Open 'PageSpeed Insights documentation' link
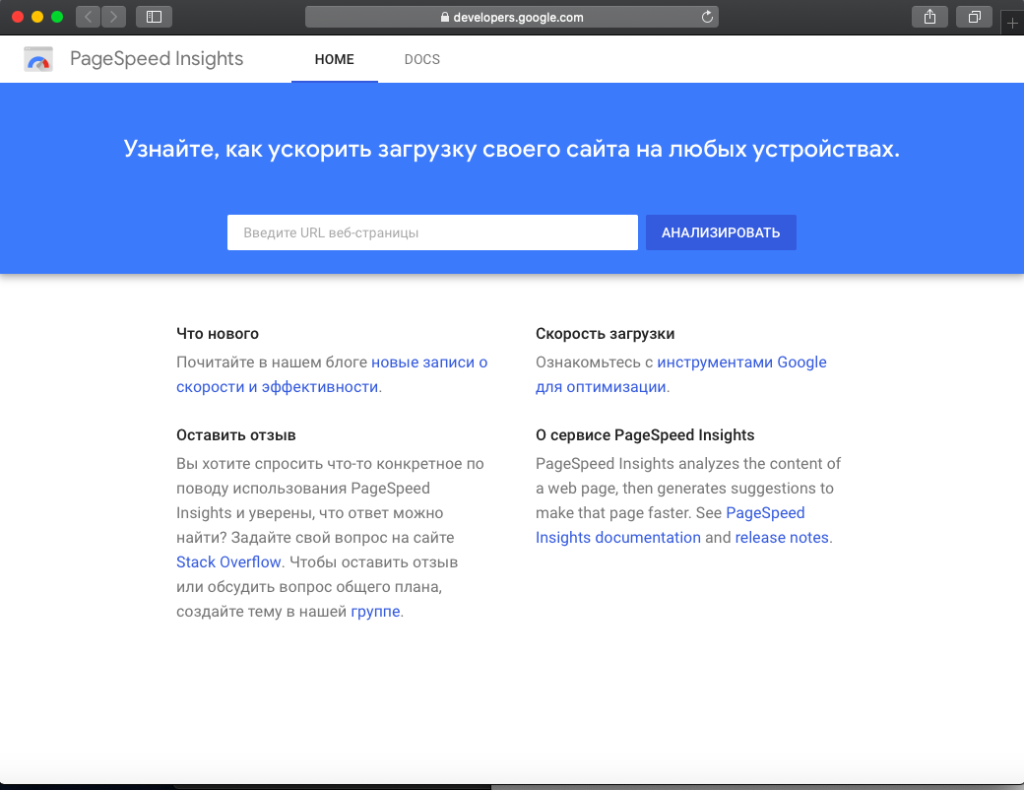Screen dimensions: 1024x790 tap(670, 525)
